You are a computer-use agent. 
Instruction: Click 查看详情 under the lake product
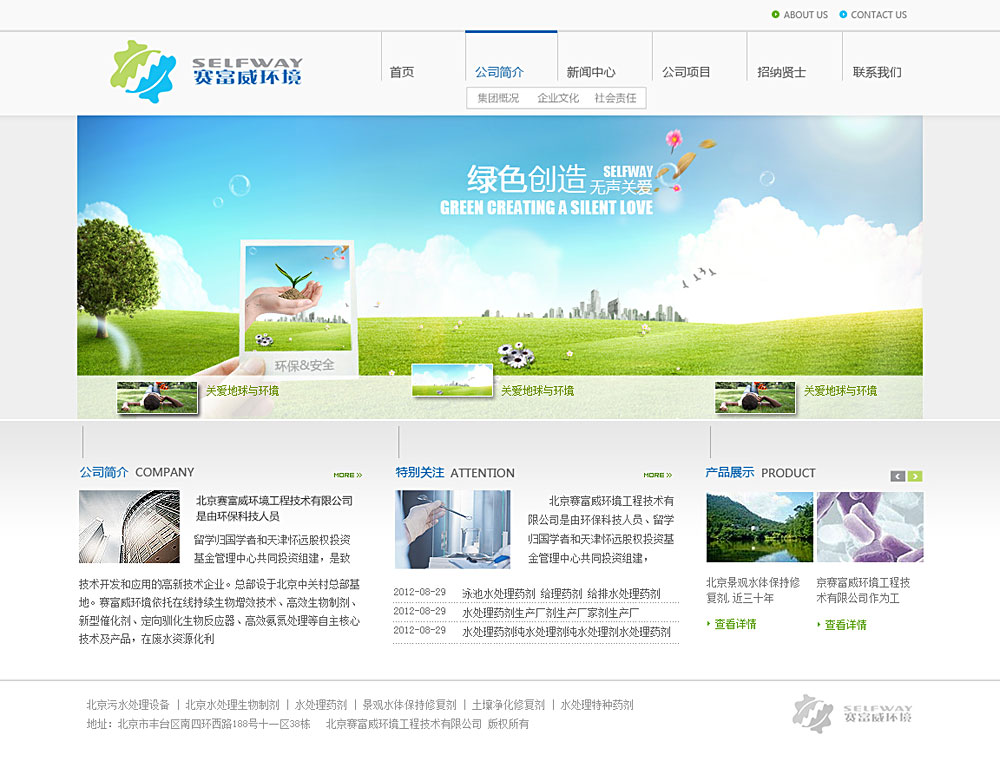735,624
